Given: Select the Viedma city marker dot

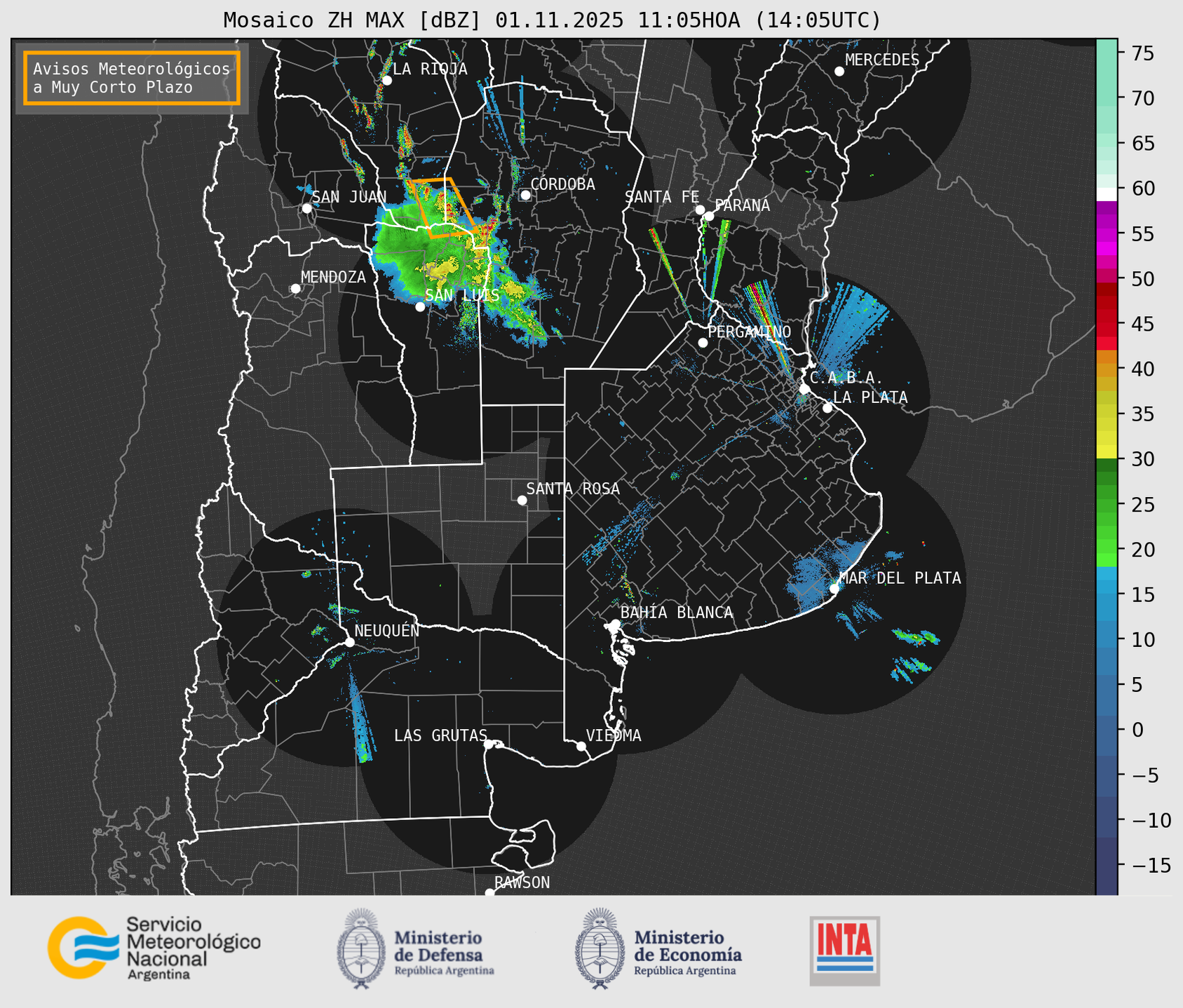Looking at the screenshot, I should point(581,746).
